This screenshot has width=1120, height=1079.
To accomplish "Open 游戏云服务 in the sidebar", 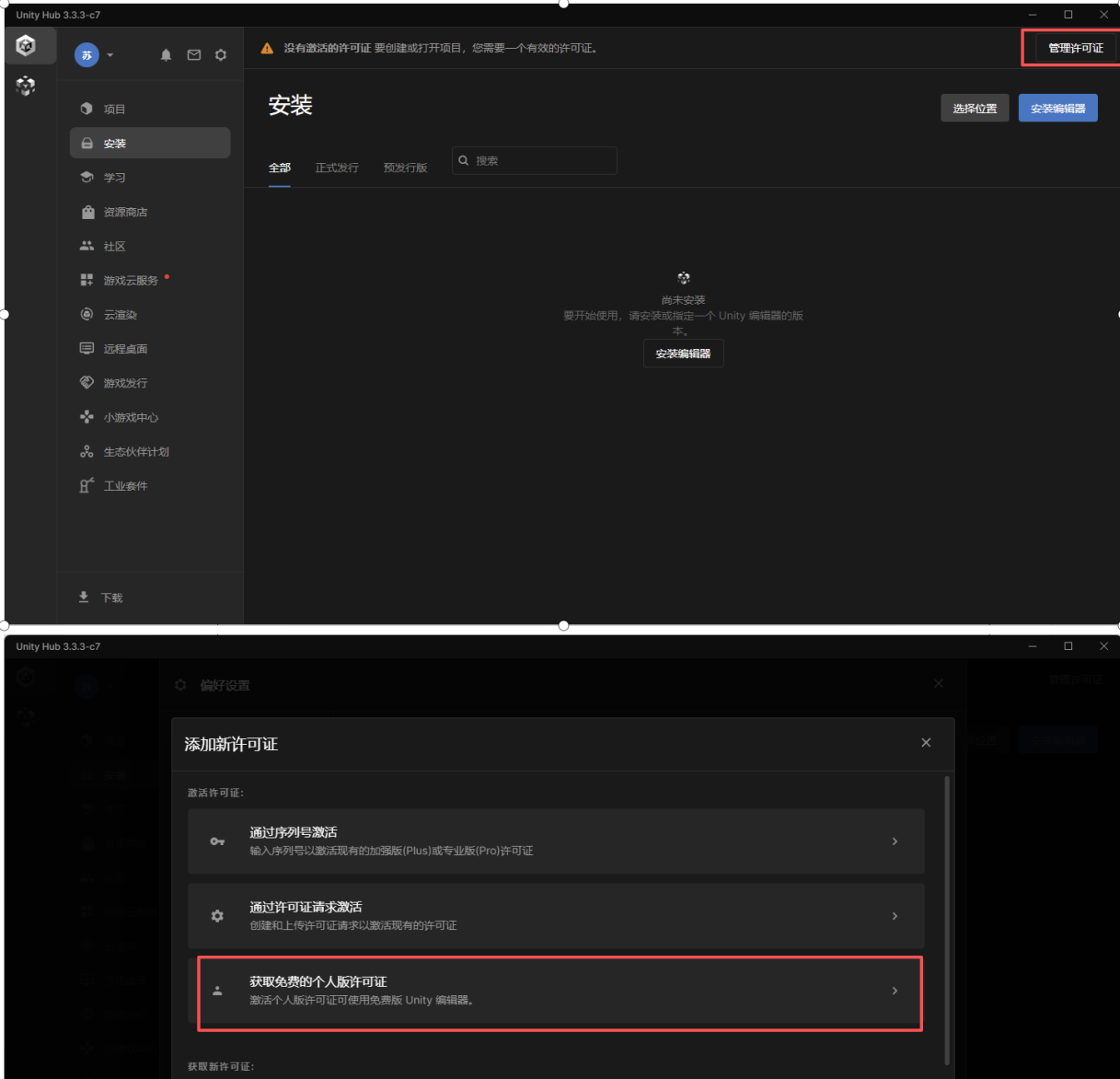I will [x=130, y=281].
